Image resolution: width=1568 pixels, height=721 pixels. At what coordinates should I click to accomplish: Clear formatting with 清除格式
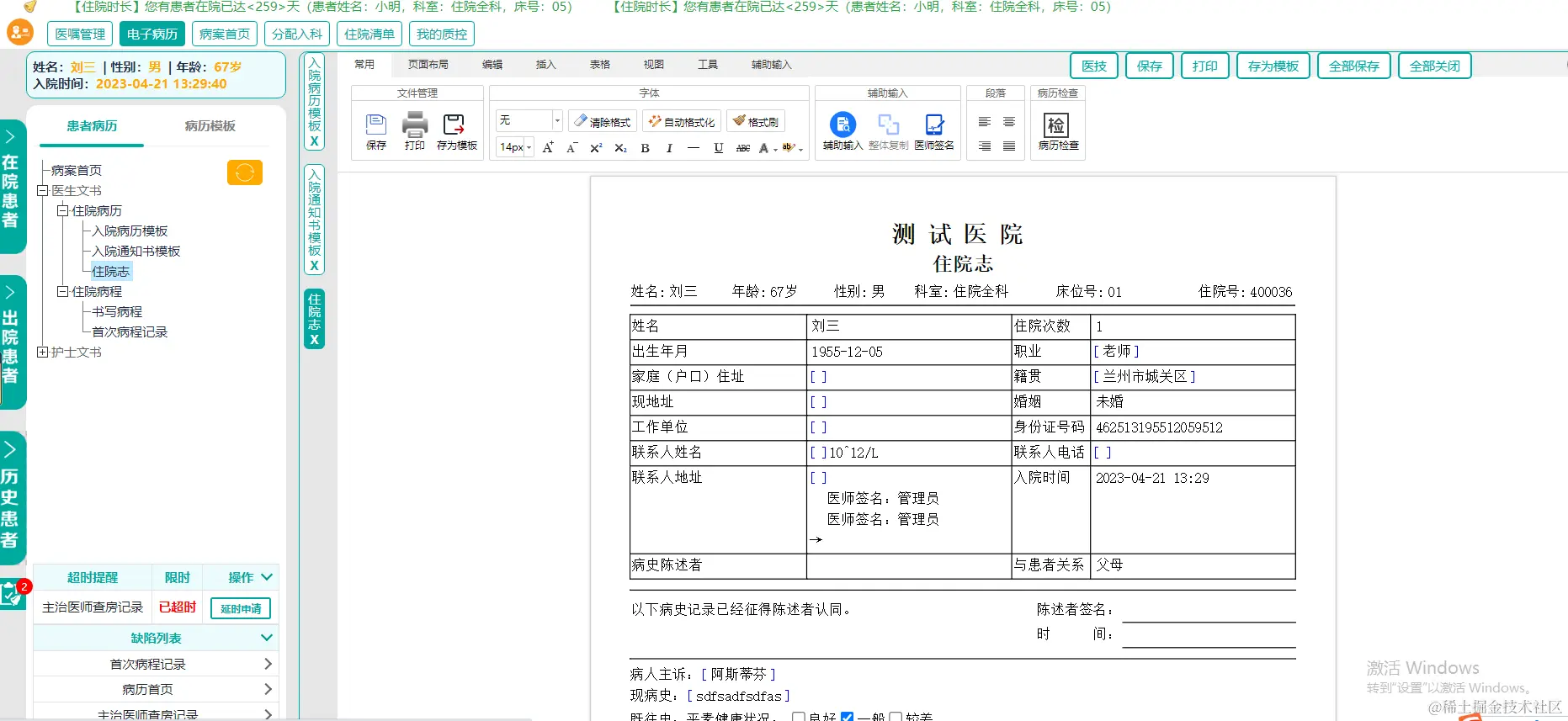[602, 121]
